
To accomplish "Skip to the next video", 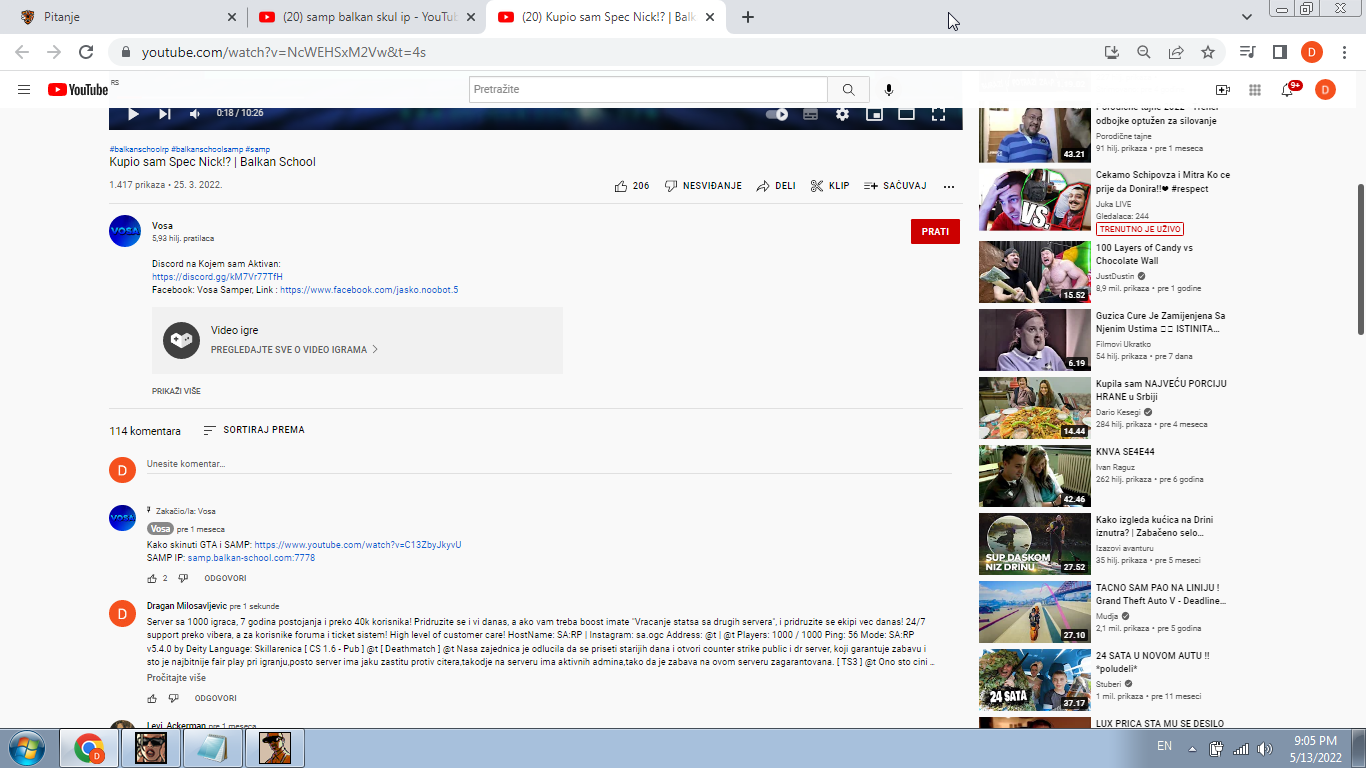I will click(164, 114).
